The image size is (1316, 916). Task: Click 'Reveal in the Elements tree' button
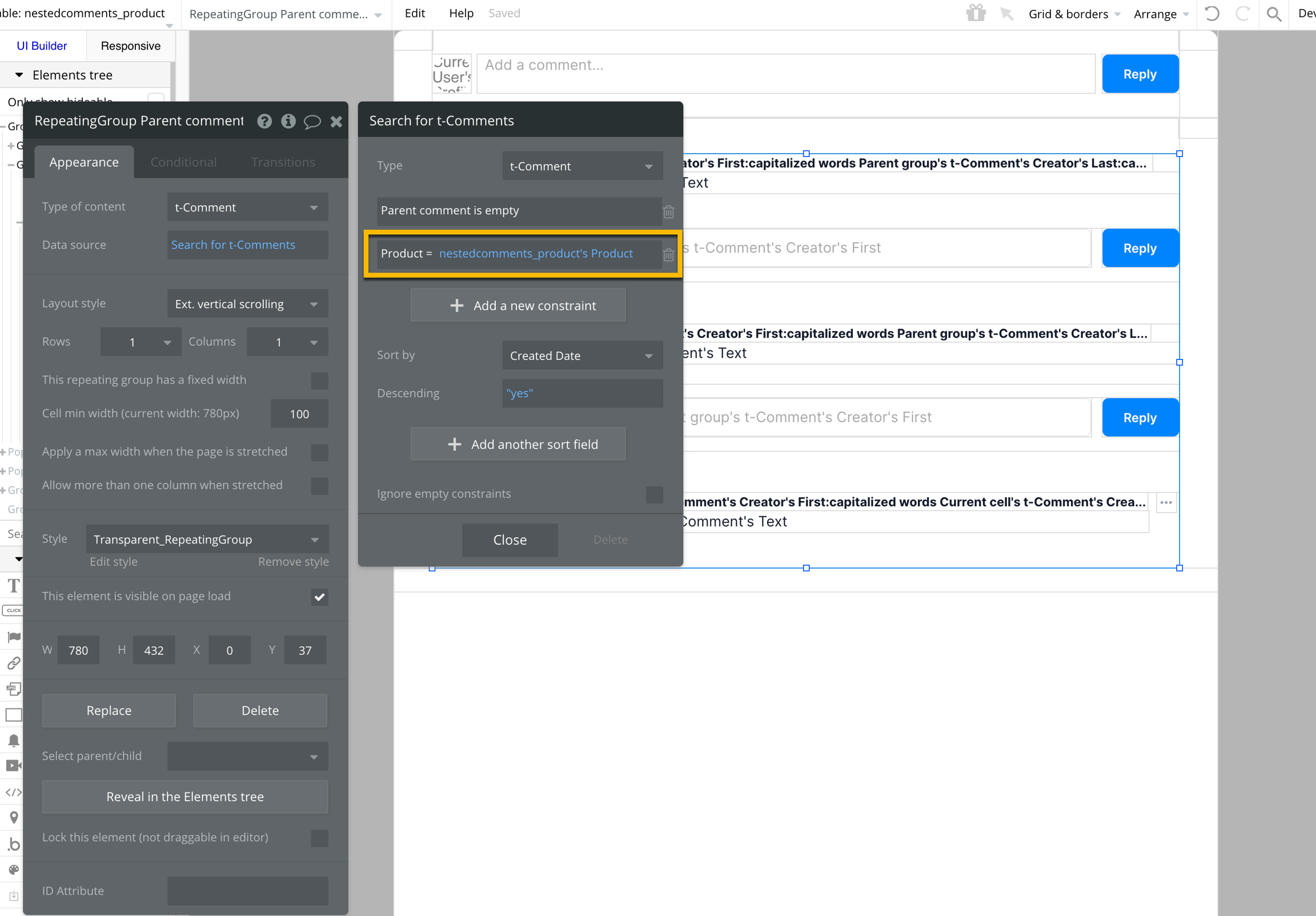184,797
